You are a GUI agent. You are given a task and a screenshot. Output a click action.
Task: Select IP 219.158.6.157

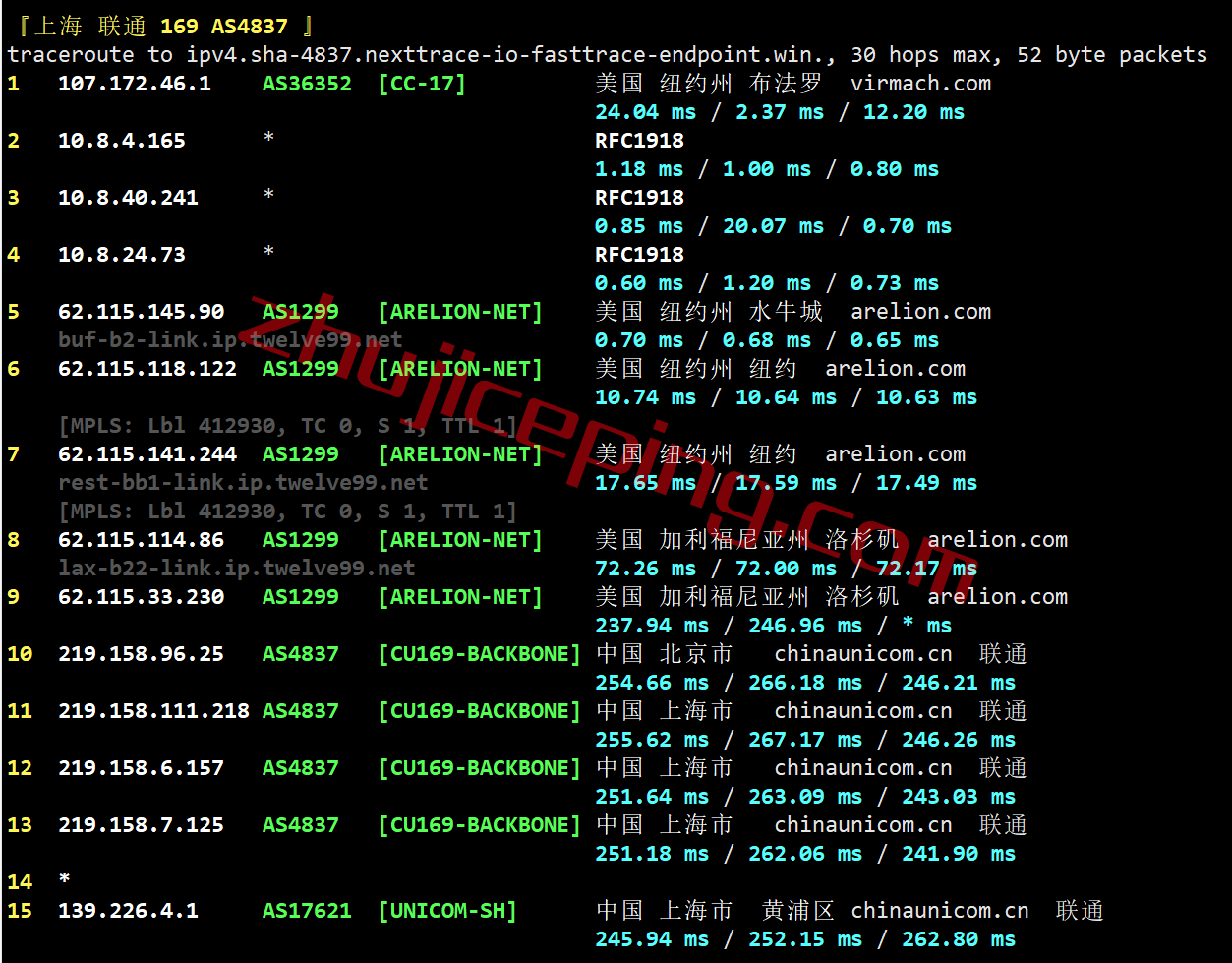click(x=141, y=768)
